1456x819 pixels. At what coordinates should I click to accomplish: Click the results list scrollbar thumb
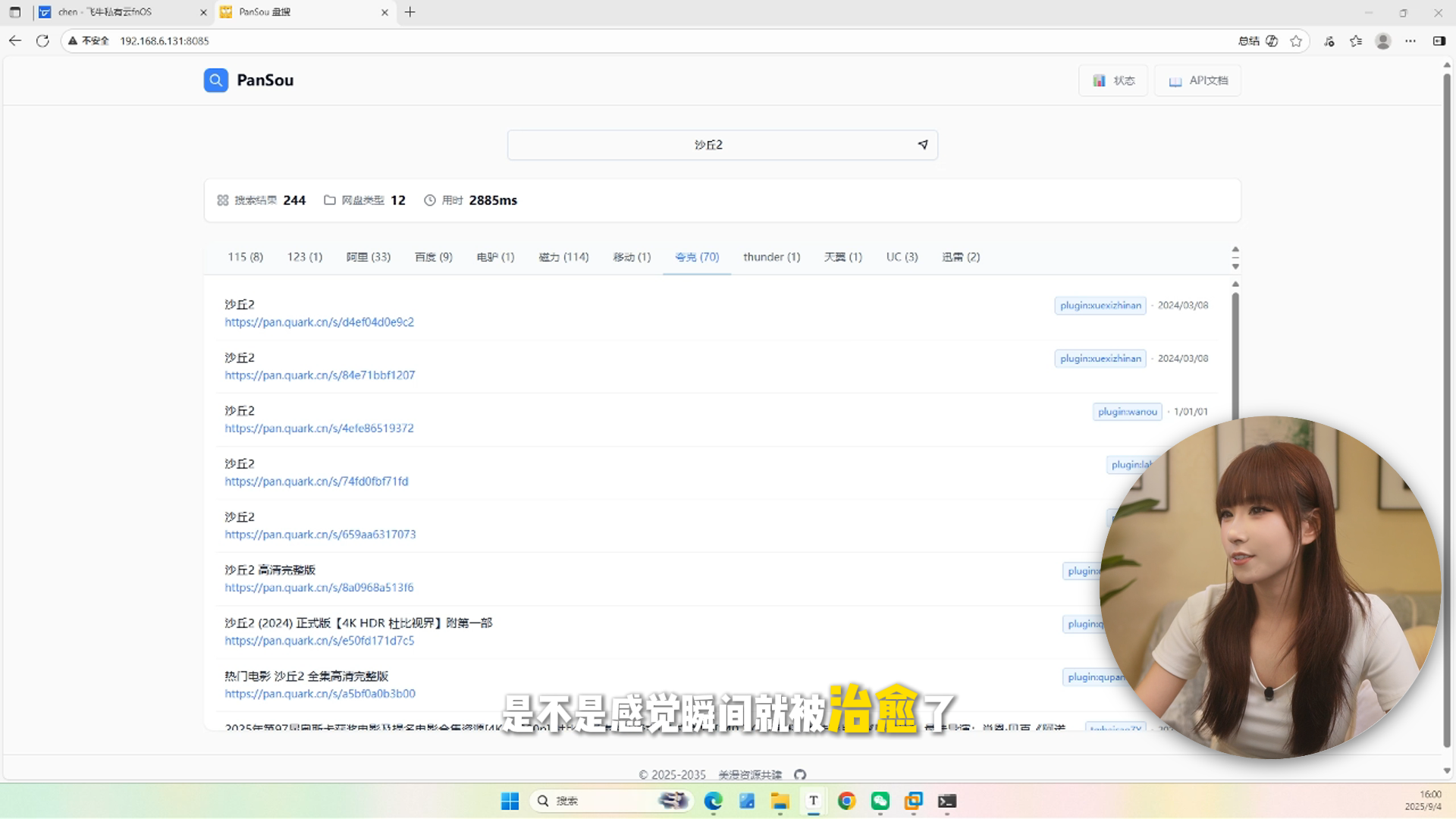(x=1235, y=353)
